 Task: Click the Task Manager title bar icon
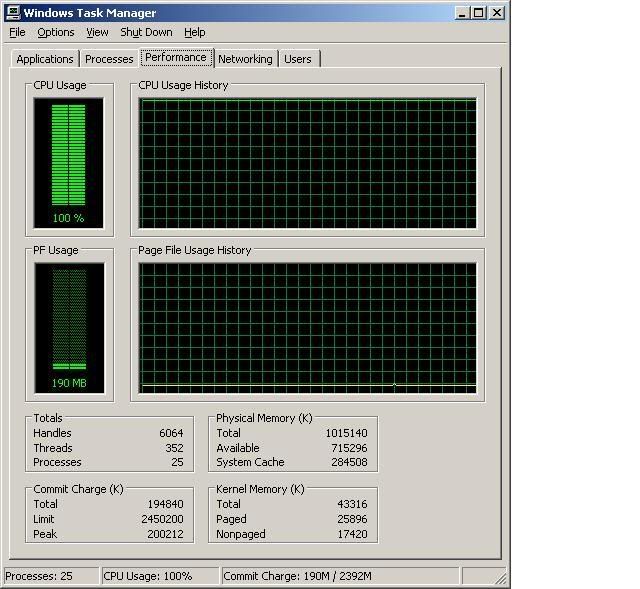tap(12, 13)
